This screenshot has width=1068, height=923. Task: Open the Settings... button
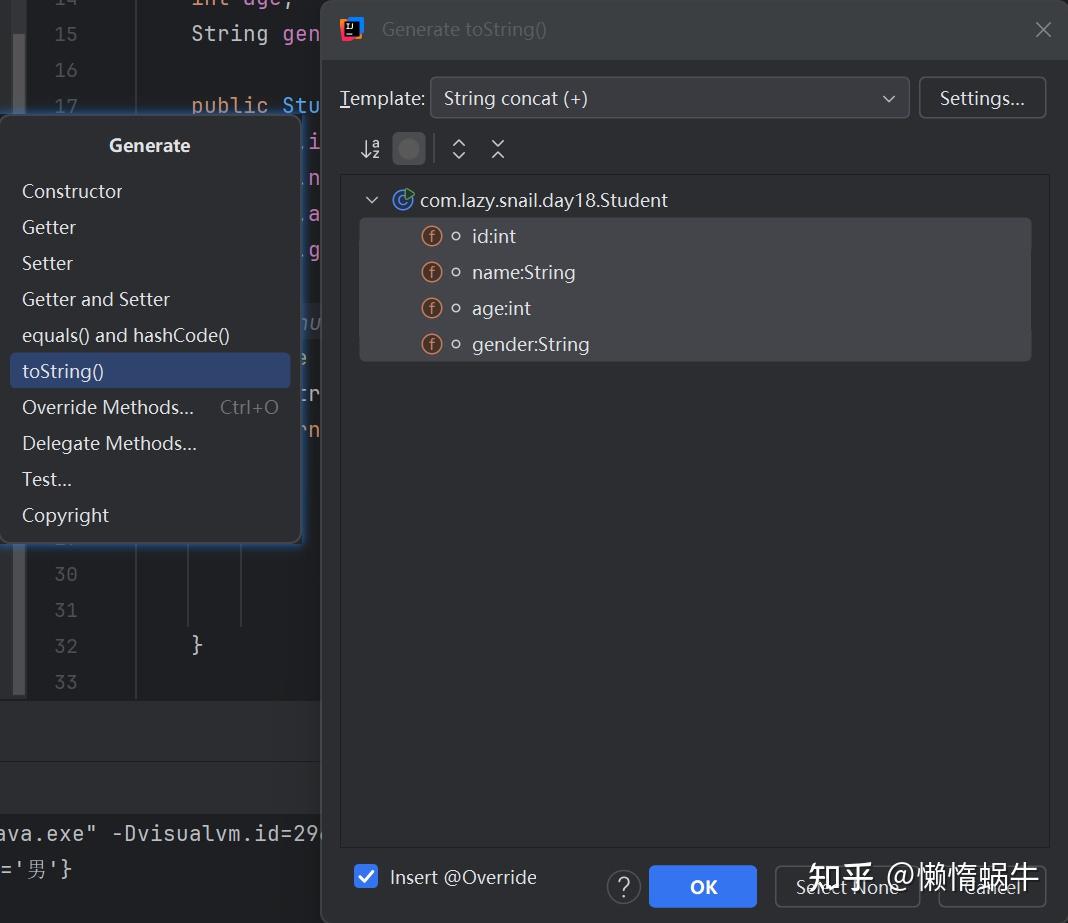tap(981, 98)
